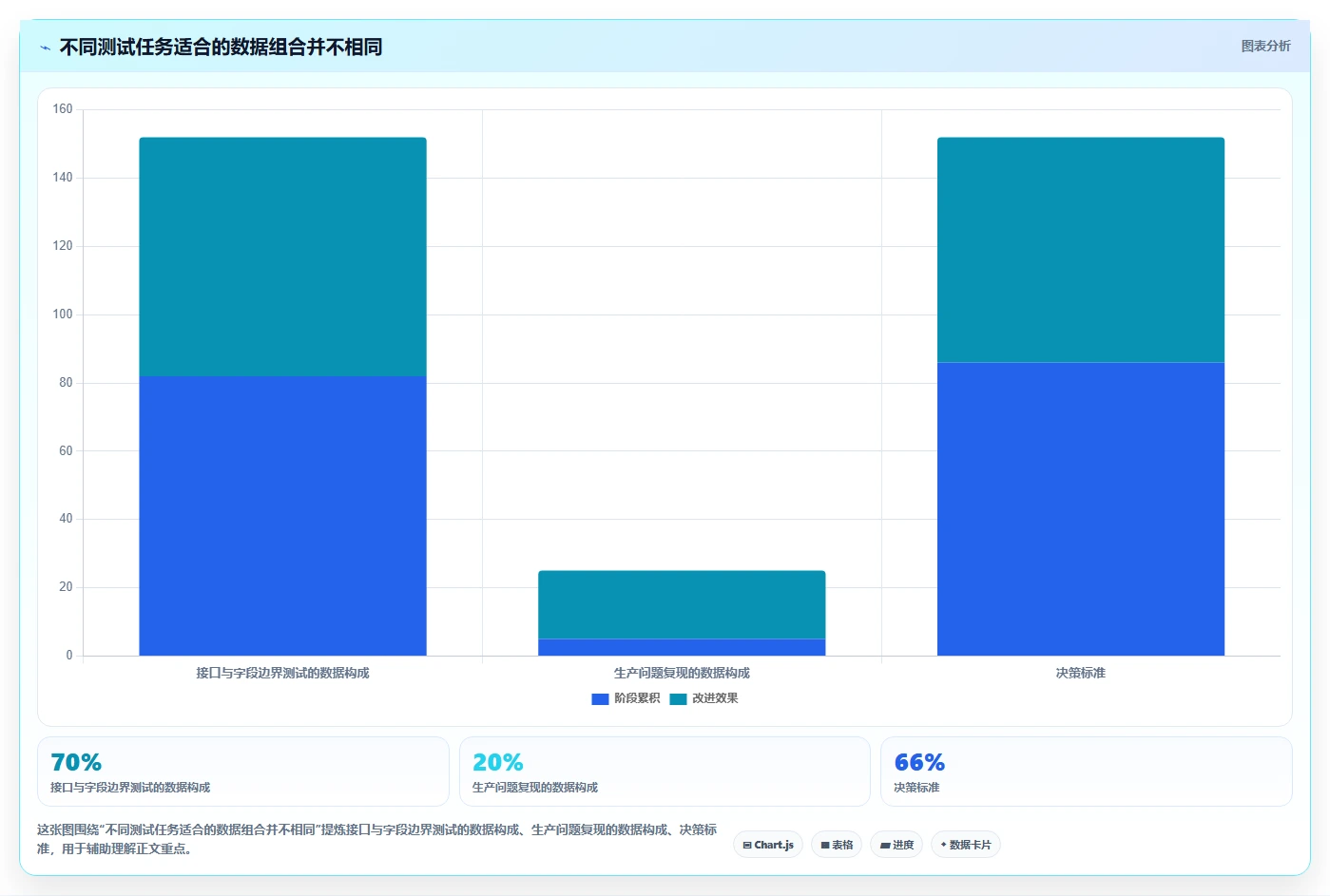Click the 决策标准 axis label

[1081, 673]
